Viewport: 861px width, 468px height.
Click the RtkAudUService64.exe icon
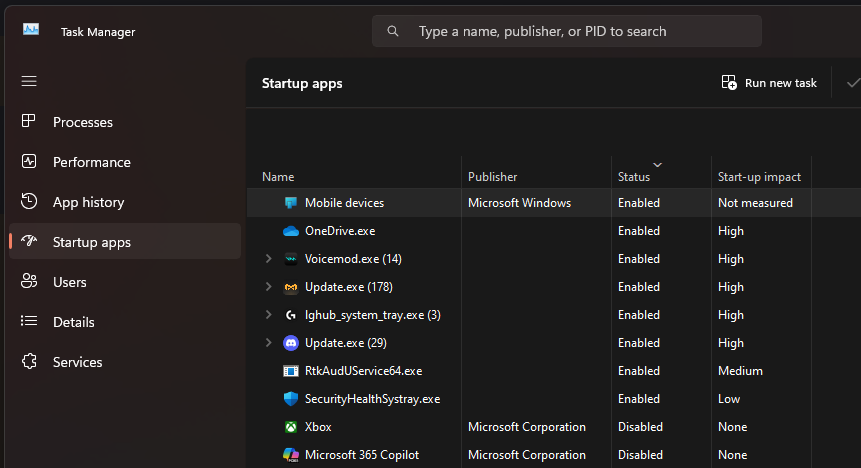(x=291, y=371)
